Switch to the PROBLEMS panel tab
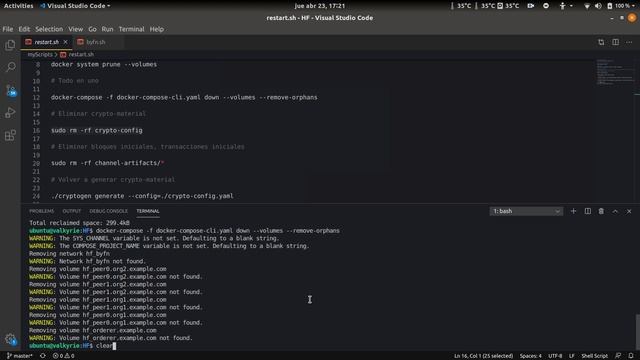 click(x=41, y=211)
